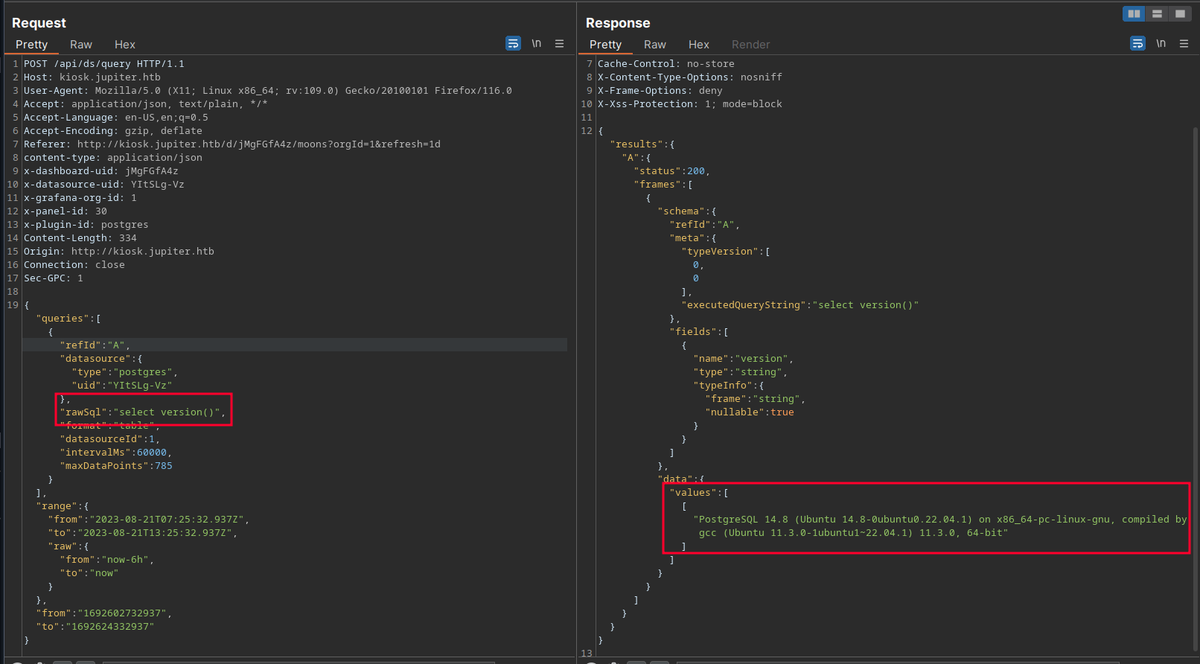This screenshot has width=1200, height=664.
Task: Click the "maxDataPoints":785 line
Action: click(116, 466)
